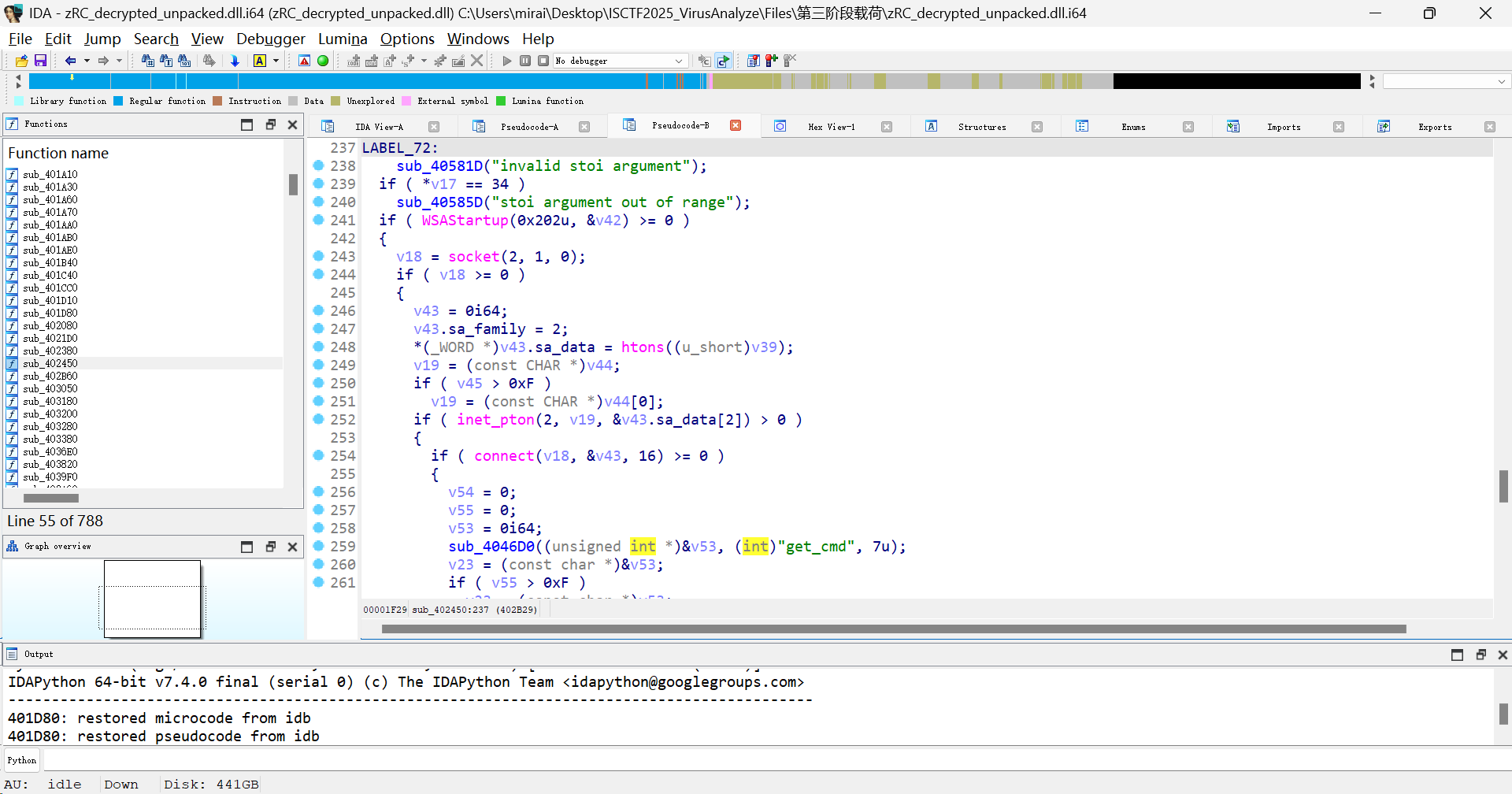Open the empty combo box beside the navigation band
Image resolution: width=1512 pixels, height=794 pixels.
[1446, 81]
